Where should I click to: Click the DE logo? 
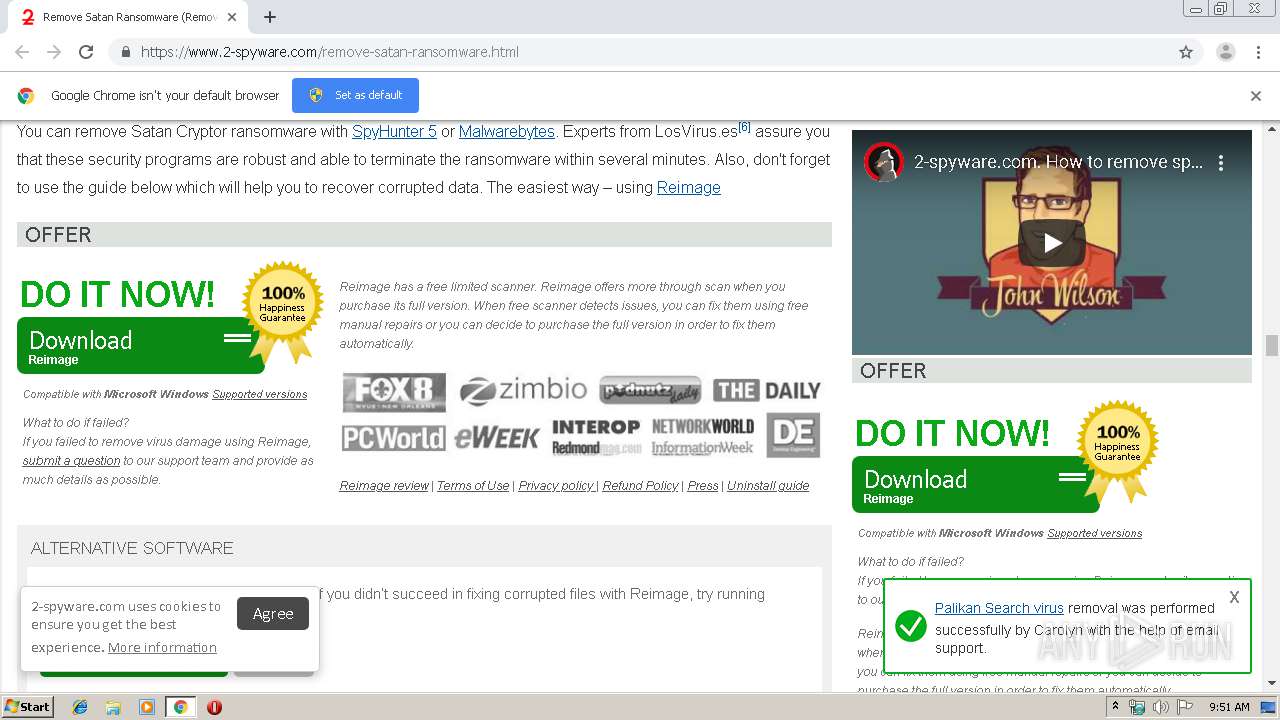pos(793,436)
